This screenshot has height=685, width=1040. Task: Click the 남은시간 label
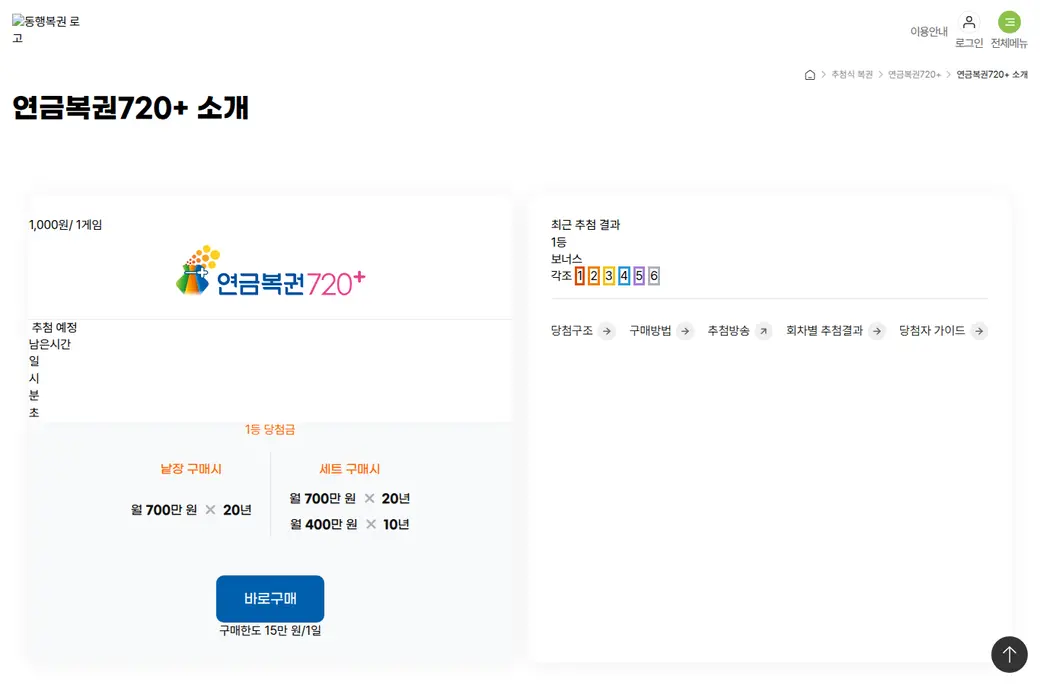pyautogui.click(x=50, y=344)
